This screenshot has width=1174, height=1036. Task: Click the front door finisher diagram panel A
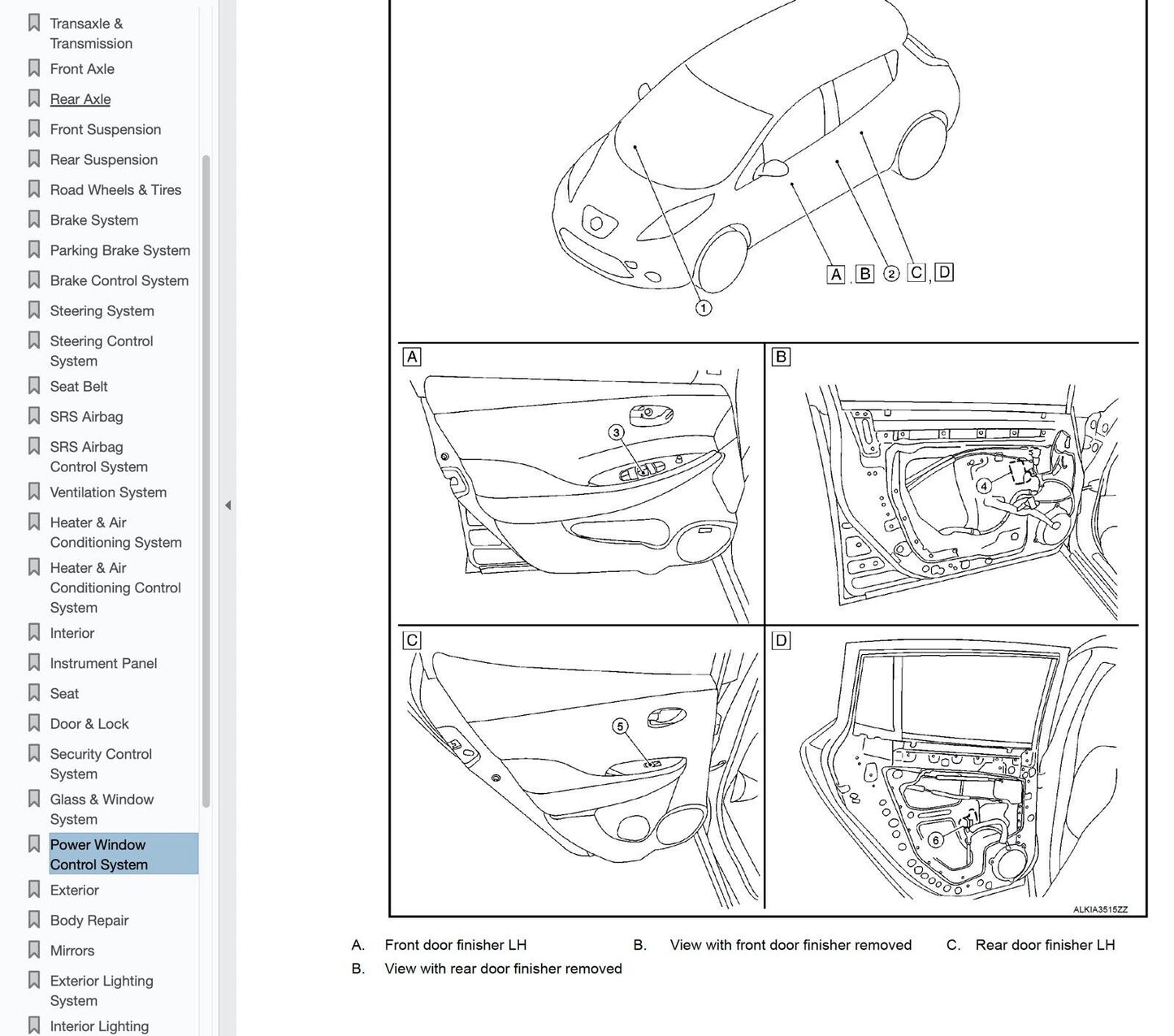pyautogui.click(x=580, y=484)
